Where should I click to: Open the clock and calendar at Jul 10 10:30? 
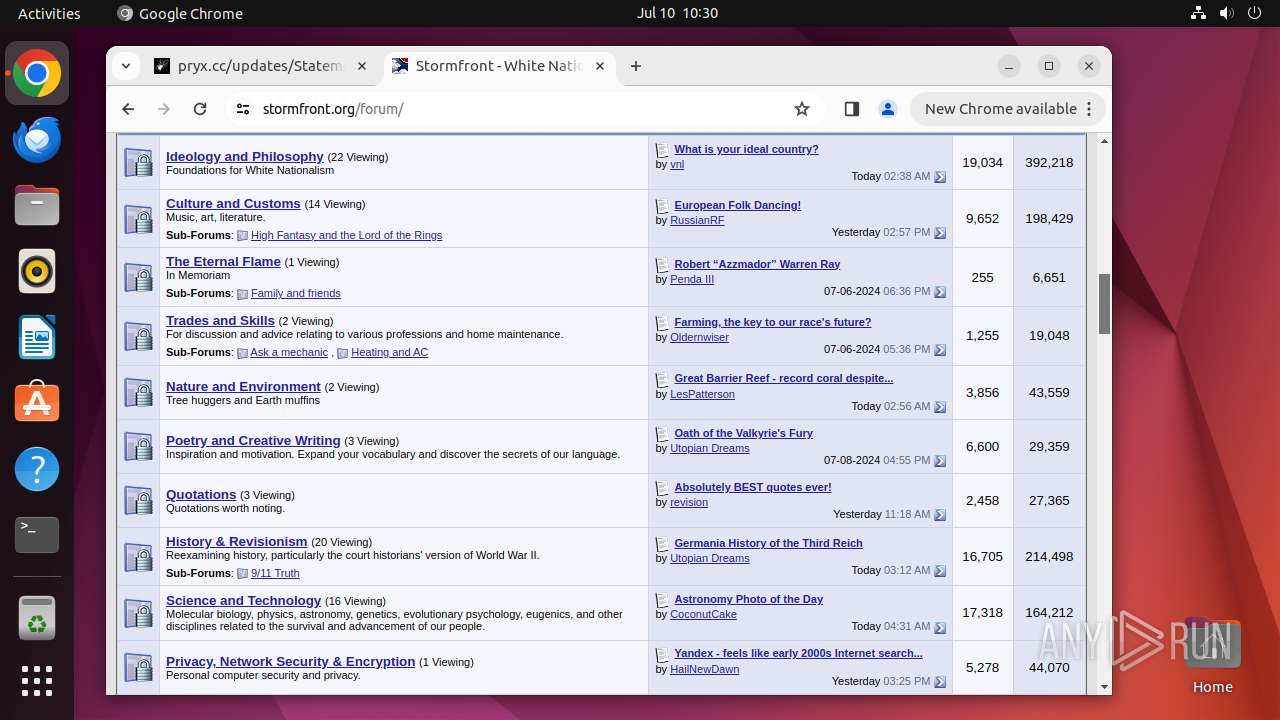click(x=677, y=13)
